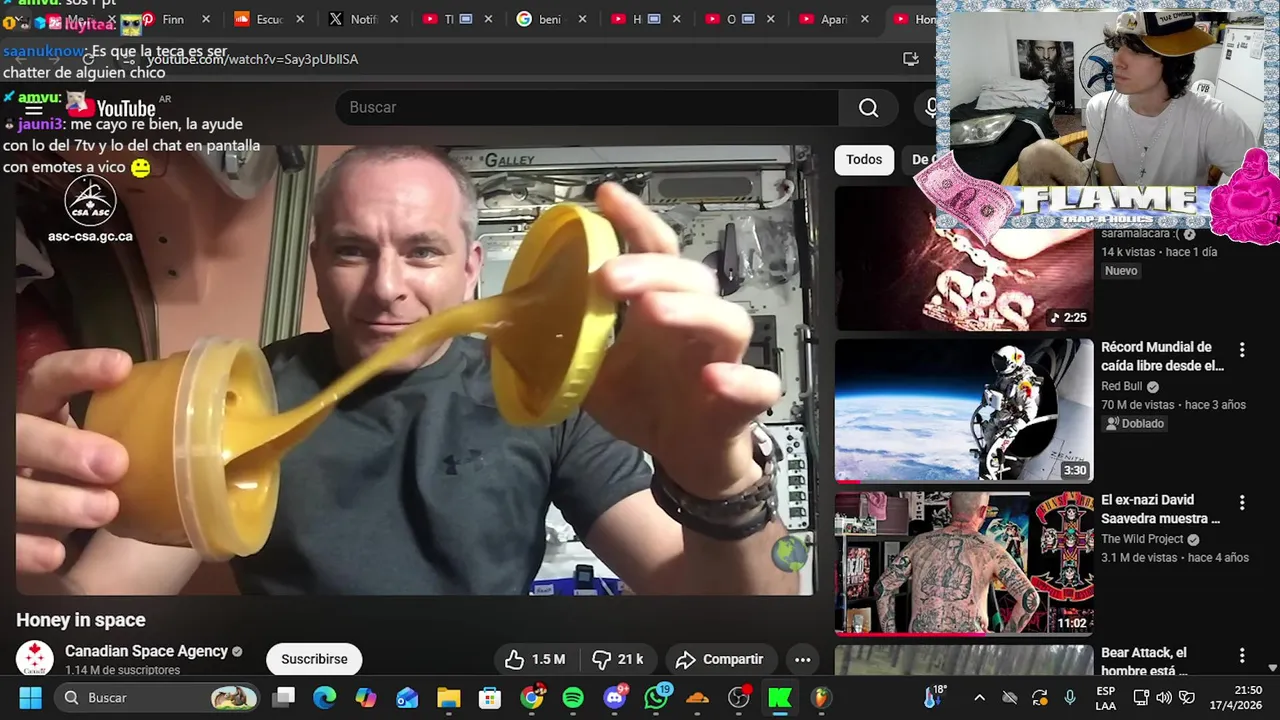This screenshot has height=720, width=1280.
Task: Open the 'Bear Attack' video thumbnail
Action: (x=964, y=660)
